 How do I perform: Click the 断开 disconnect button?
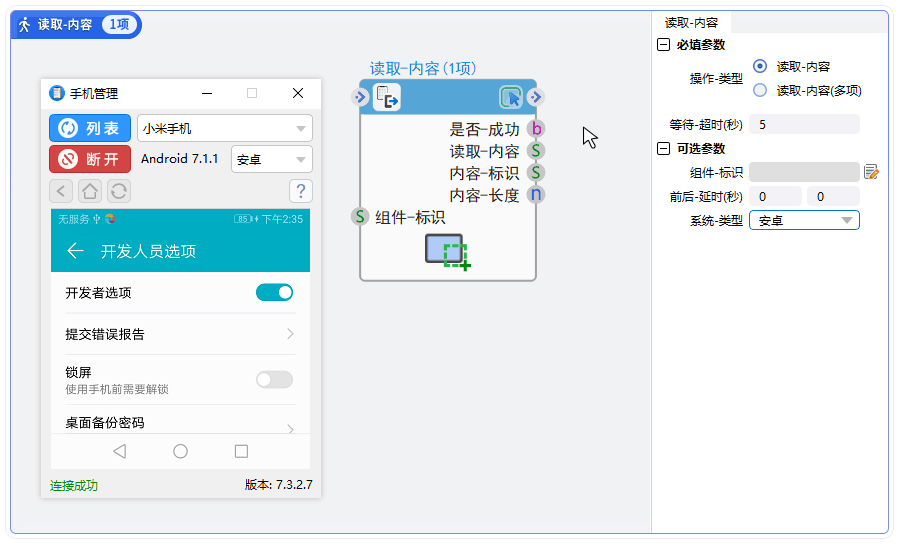pyautogui.click(x=90, y=159)
